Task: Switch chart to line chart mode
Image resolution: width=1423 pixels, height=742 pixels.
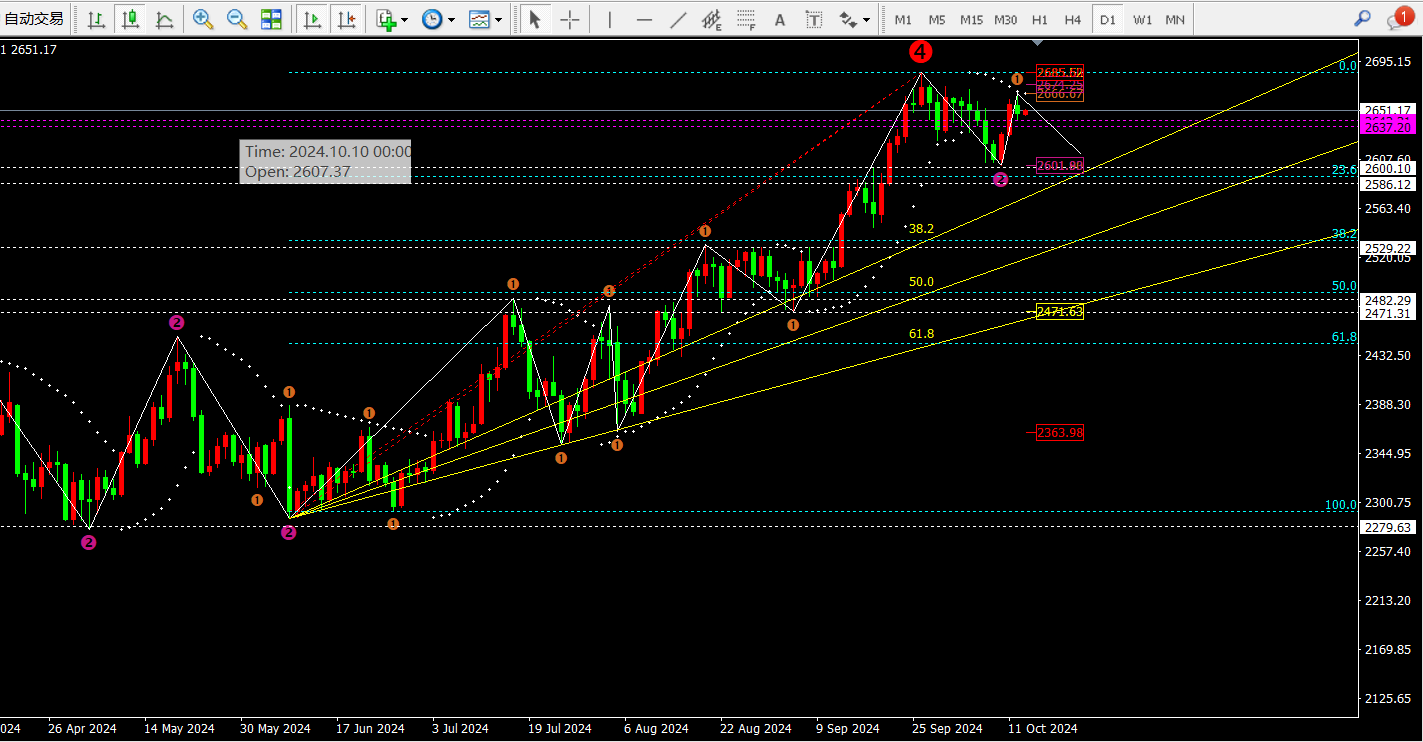Action: pyautogui.click(x=164, y=19)
